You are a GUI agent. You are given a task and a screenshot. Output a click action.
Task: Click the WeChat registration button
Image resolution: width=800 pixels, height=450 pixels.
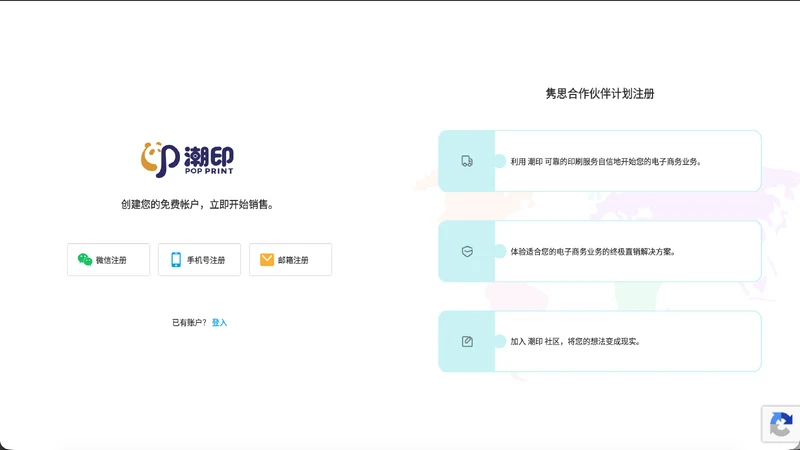109,260
